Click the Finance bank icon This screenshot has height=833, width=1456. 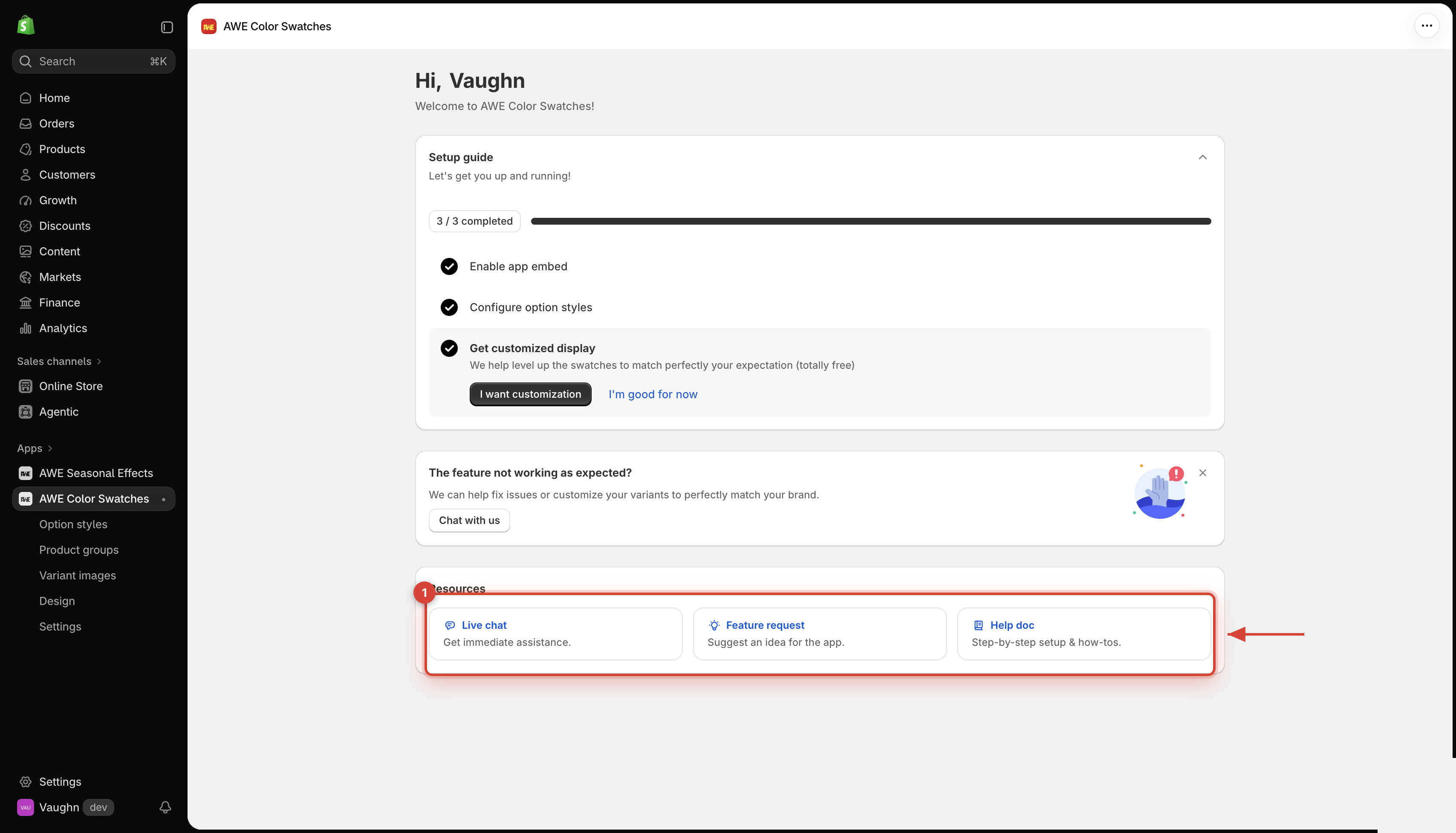click(x=25, y=303)
